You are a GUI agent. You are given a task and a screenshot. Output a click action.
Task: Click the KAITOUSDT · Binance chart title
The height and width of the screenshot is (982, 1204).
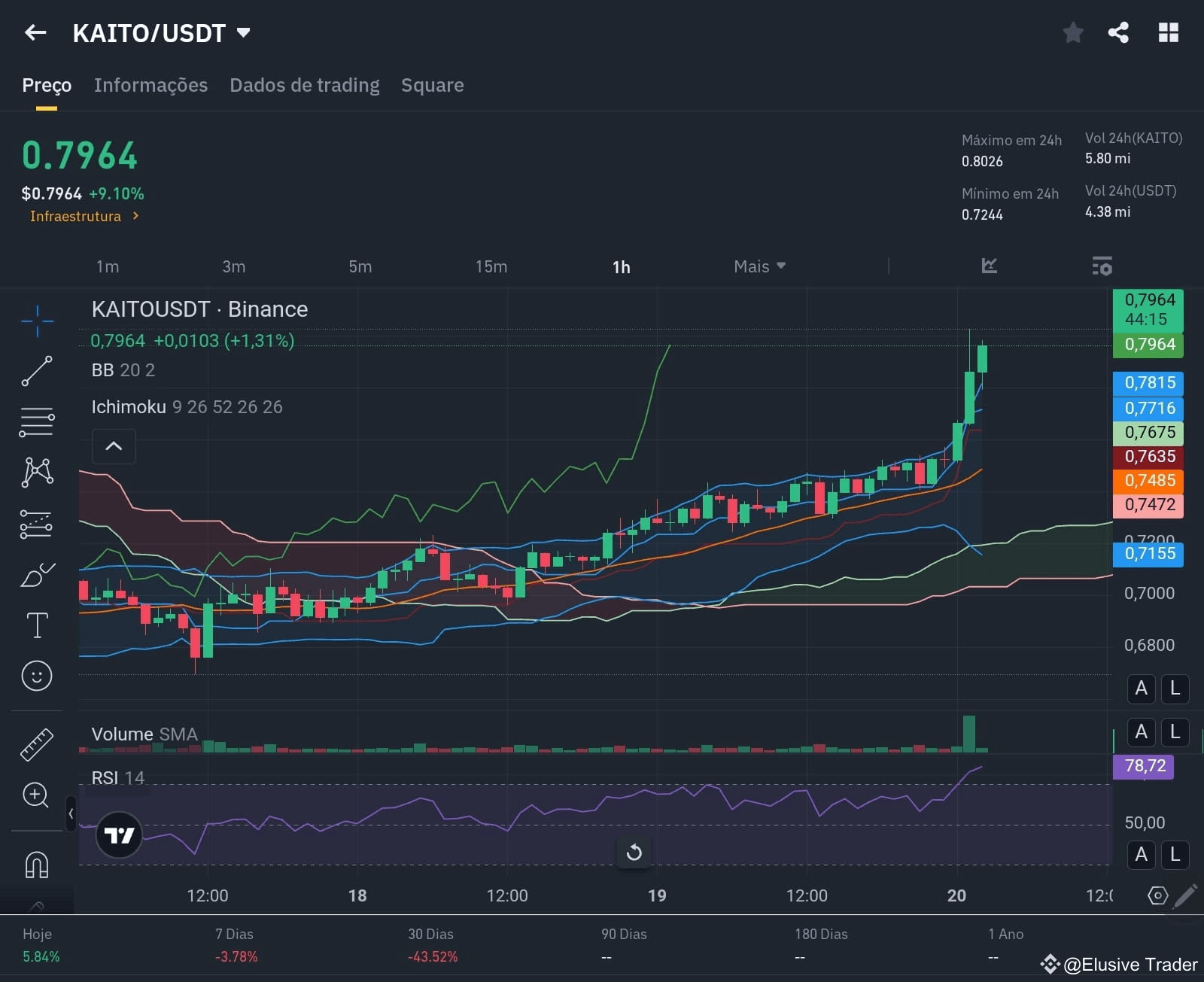click(199, 309)
